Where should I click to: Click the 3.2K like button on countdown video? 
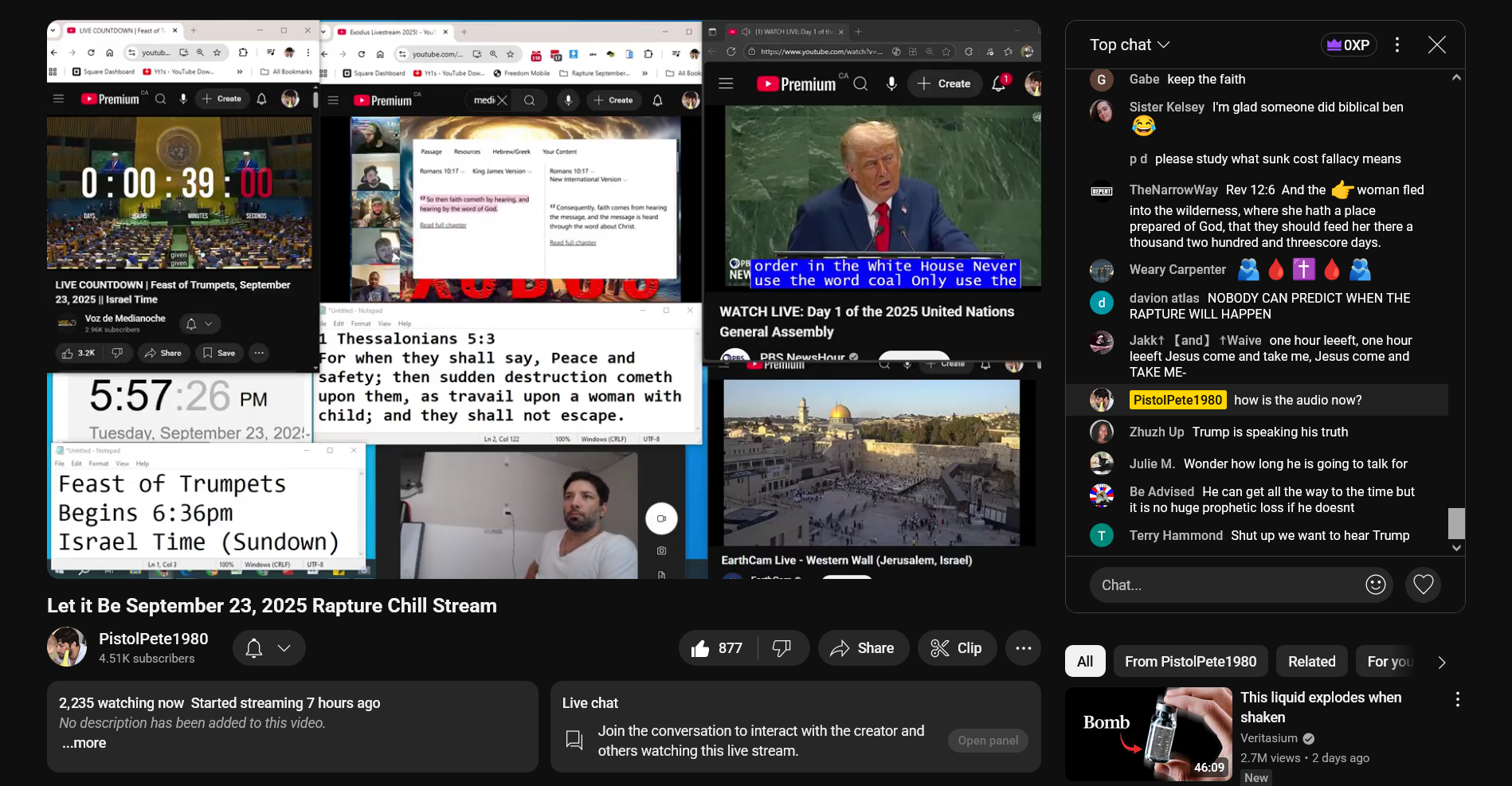click(78, 353)
